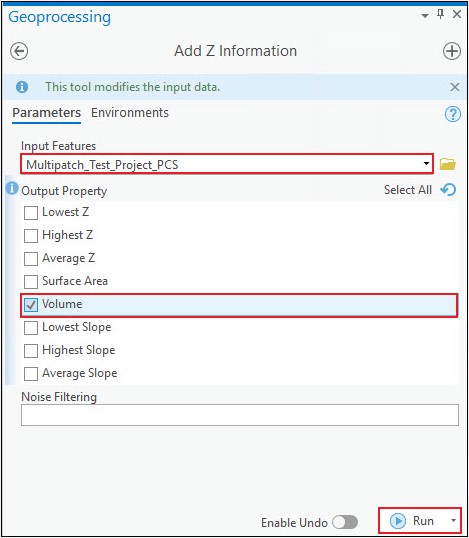Check the Lowest Z option

[31, 213]
